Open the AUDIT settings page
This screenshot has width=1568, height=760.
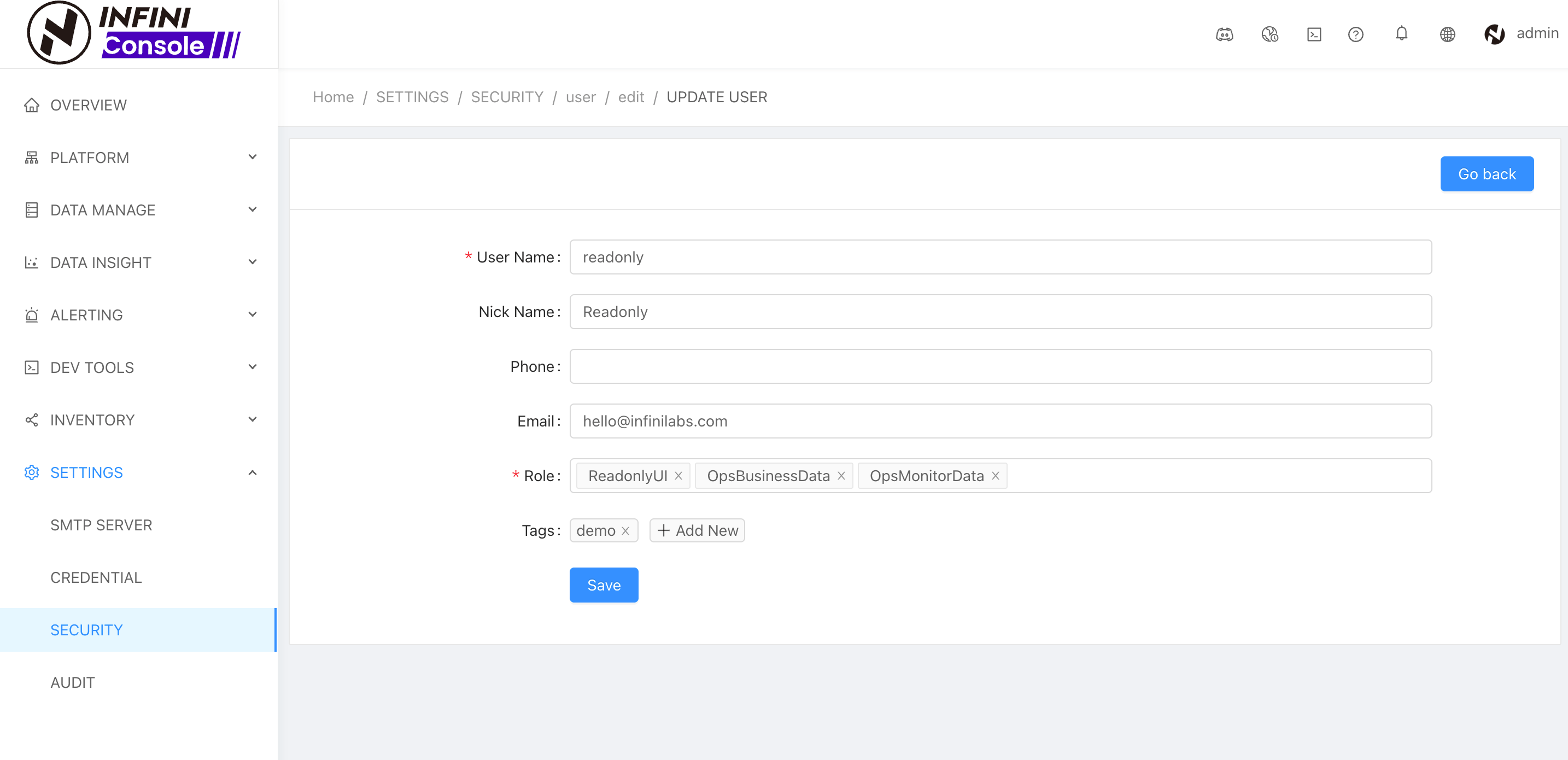(x=72, y=682)
